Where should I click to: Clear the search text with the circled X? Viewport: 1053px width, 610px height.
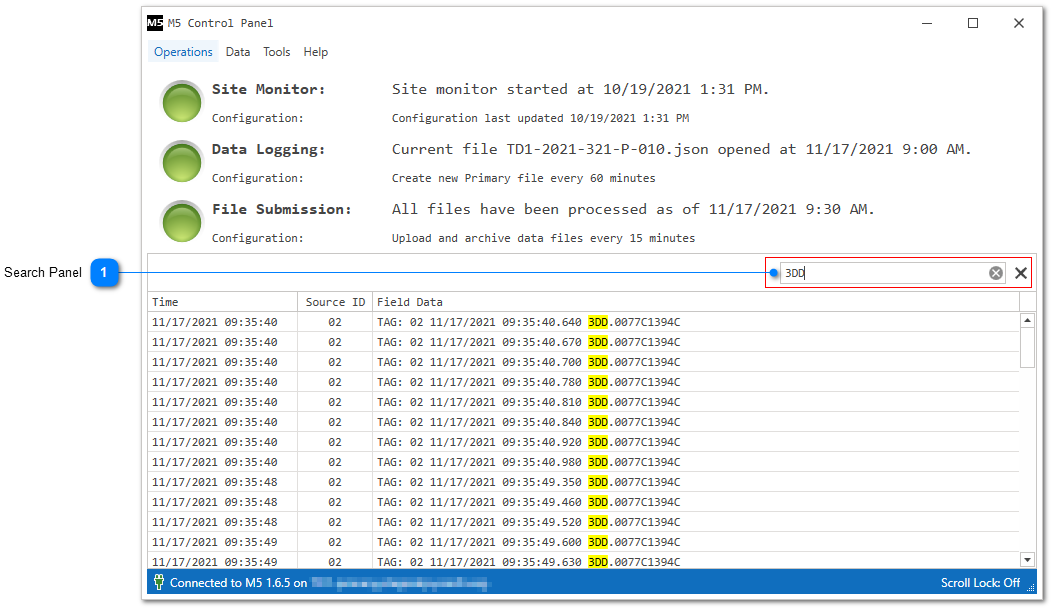[996, 273]
